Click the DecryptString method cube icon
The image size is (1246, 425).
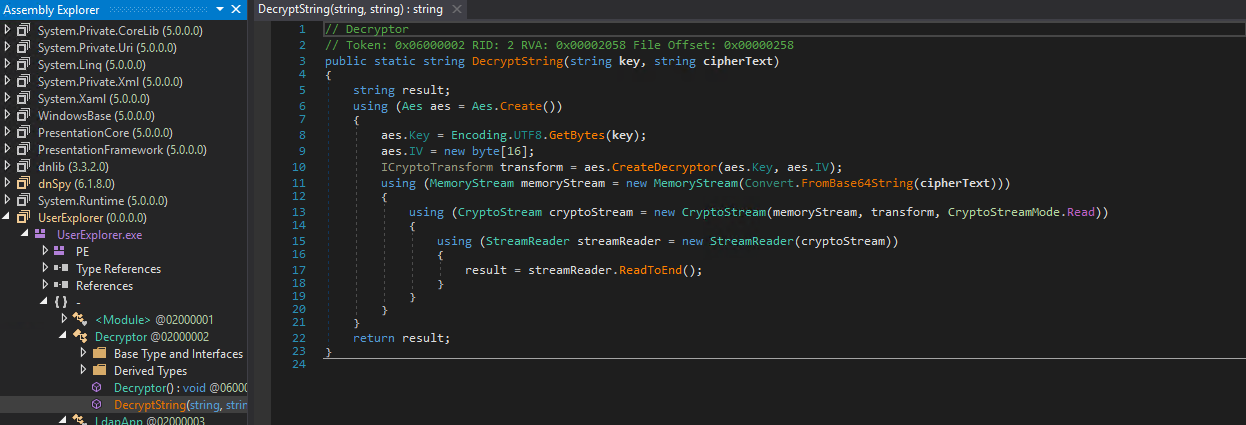tap(97, 405)
